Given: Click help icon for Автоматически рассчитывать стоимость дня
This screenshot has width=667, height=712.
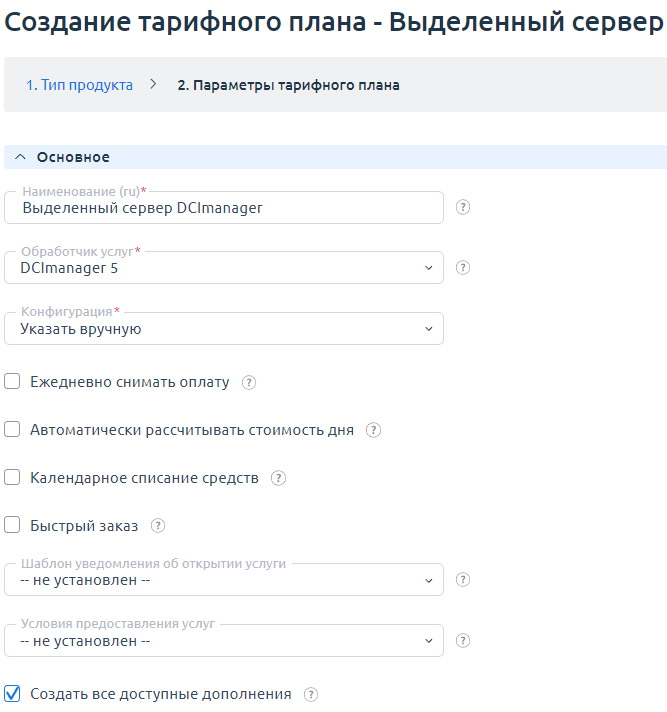Looking at the screenshot, I should pyautogui.click(x=373, y=430).
